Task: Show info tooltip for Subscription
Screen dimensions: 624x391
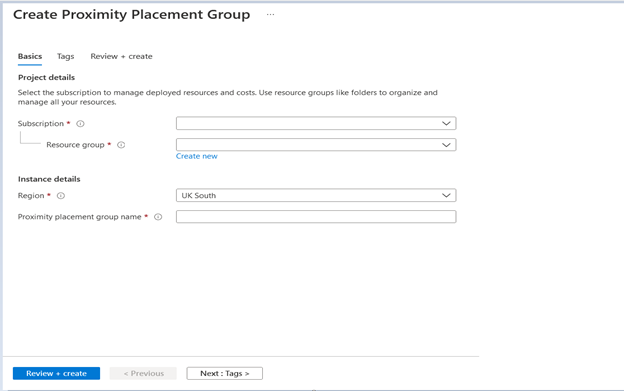Action: (x=80, y=124)
